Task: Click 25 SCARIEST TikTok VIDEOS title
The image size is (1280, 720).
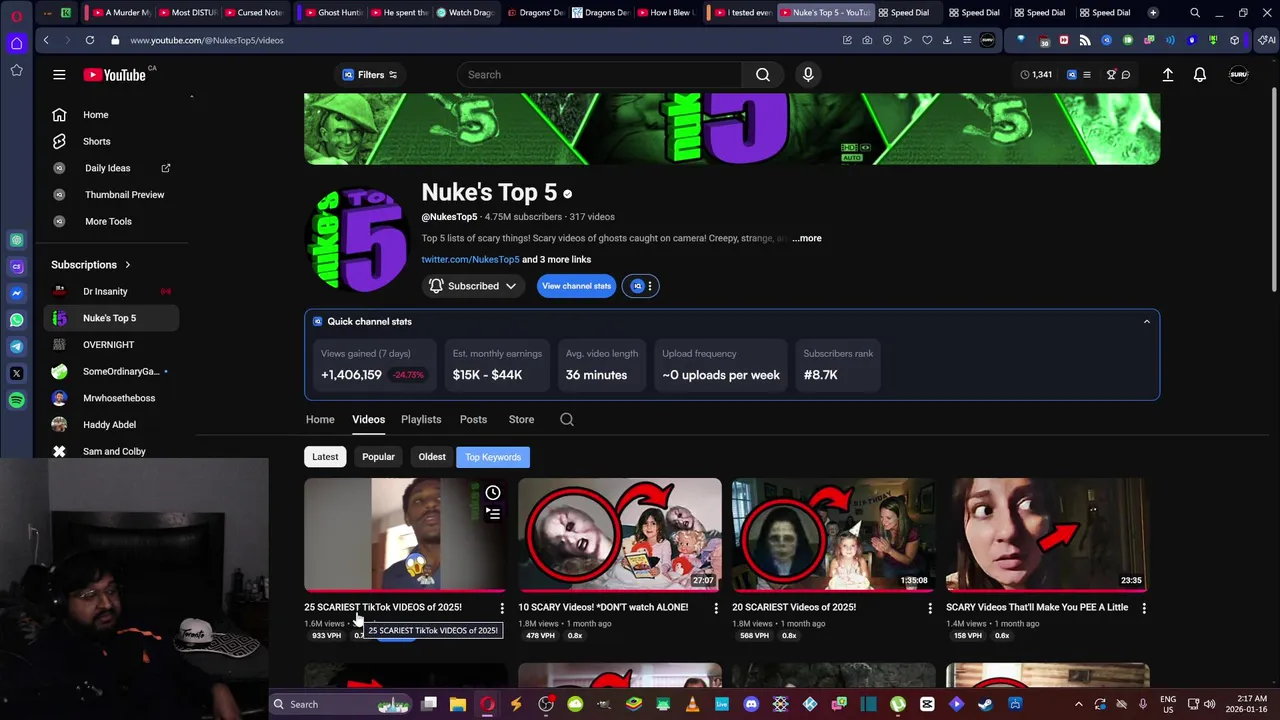Action: pyautogui.click(x=383, y=607)
